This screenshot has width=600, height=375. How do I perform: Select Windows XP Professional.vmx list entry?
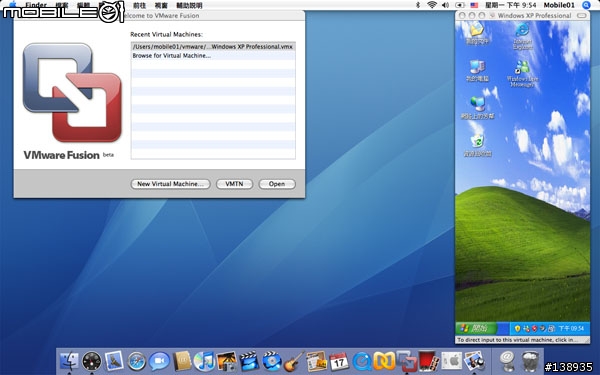[213, 47]
